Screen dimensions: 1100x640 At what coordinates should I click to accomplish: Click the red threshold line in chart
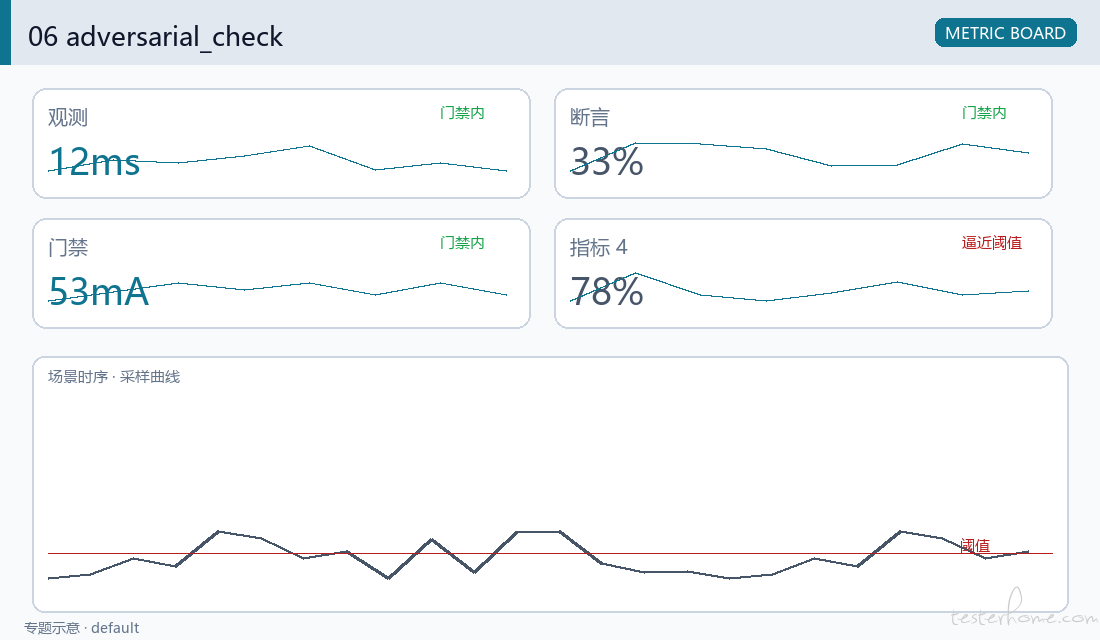pyautogui.click(x=550, y=554)
